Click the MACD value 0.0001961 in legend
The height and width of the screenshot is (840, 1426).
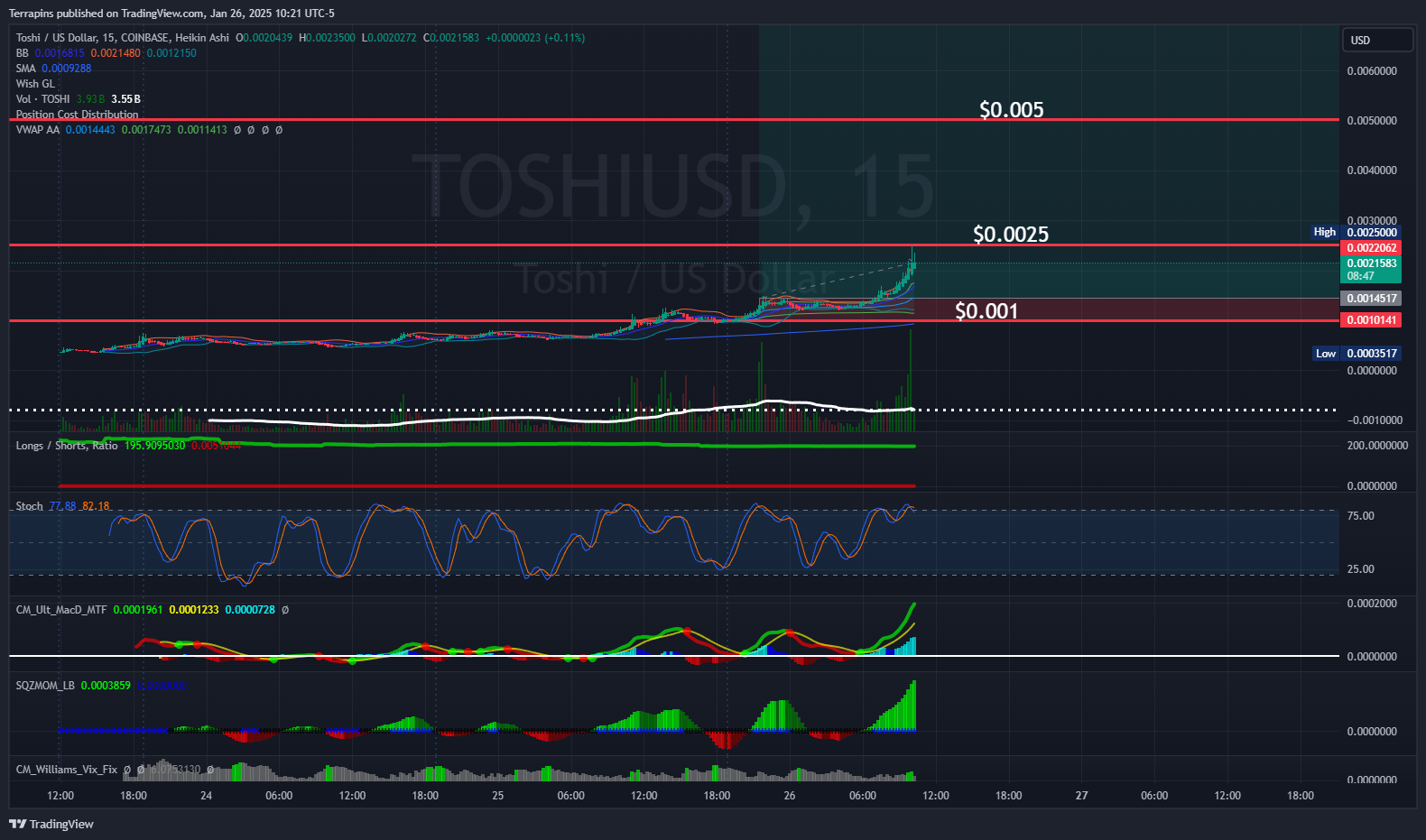point(138,610)
